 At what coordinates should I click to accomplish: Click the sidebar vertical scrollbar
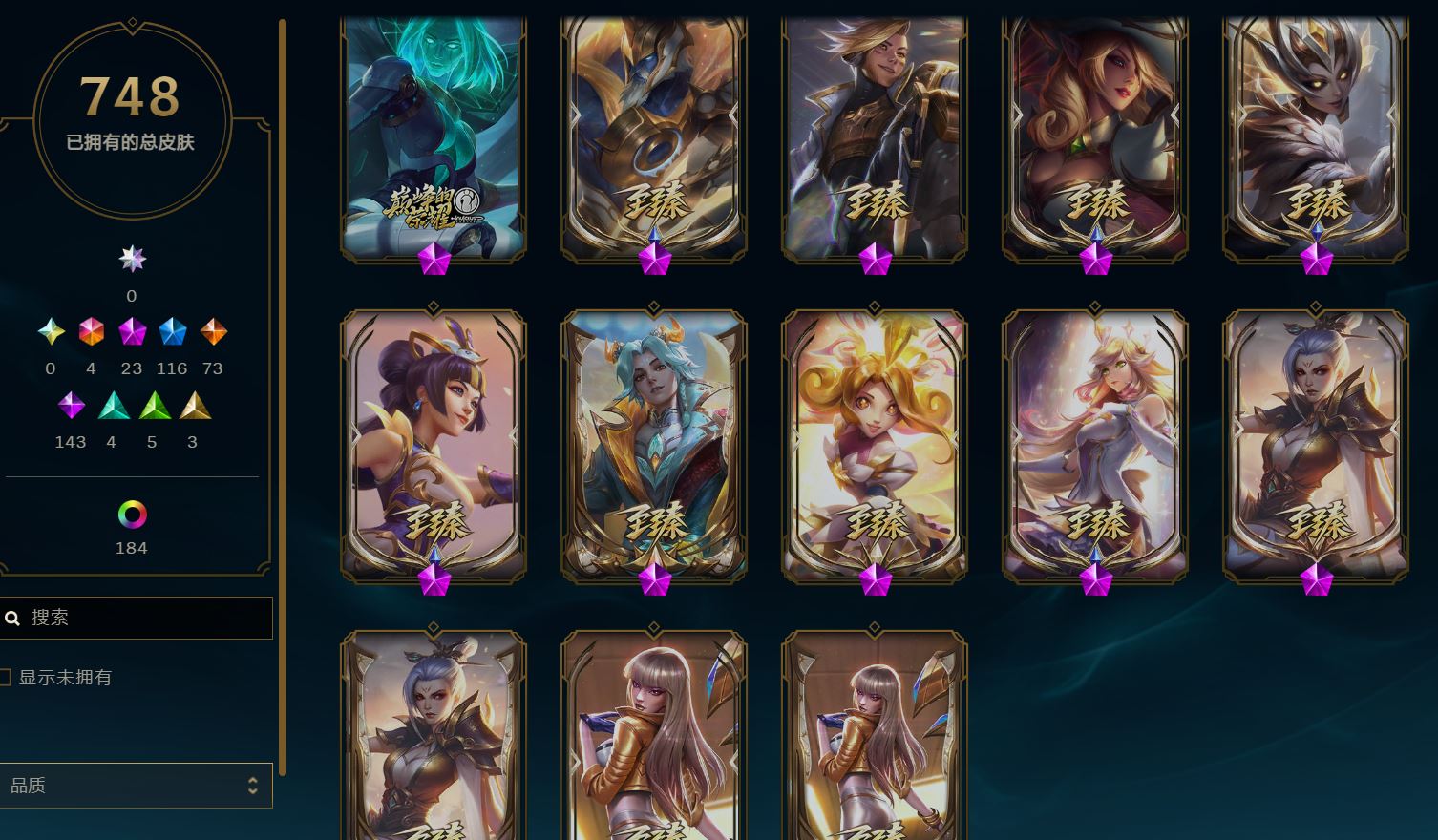tap(283, 396)
